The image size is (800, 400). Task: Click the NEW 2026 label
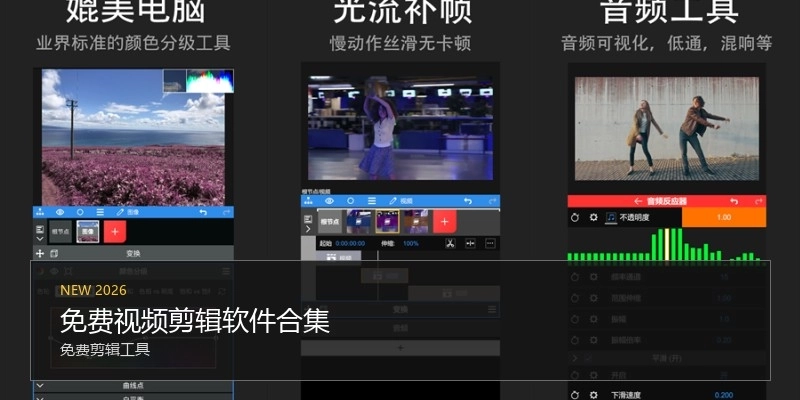click(93, 290)
